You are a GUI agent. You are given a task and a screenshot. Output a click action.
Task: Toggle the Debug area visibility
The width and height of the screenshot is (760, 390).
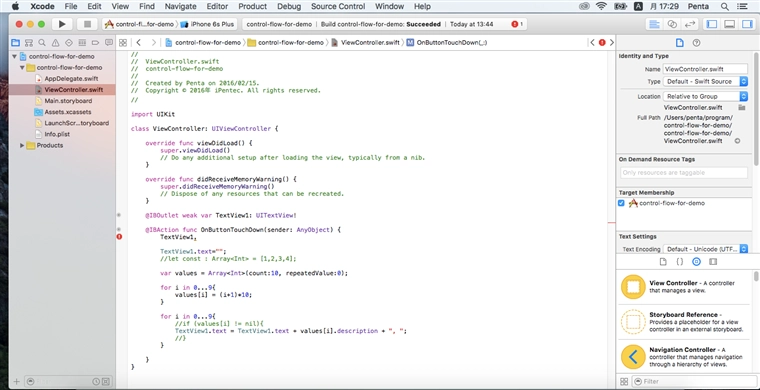[729, 24]
